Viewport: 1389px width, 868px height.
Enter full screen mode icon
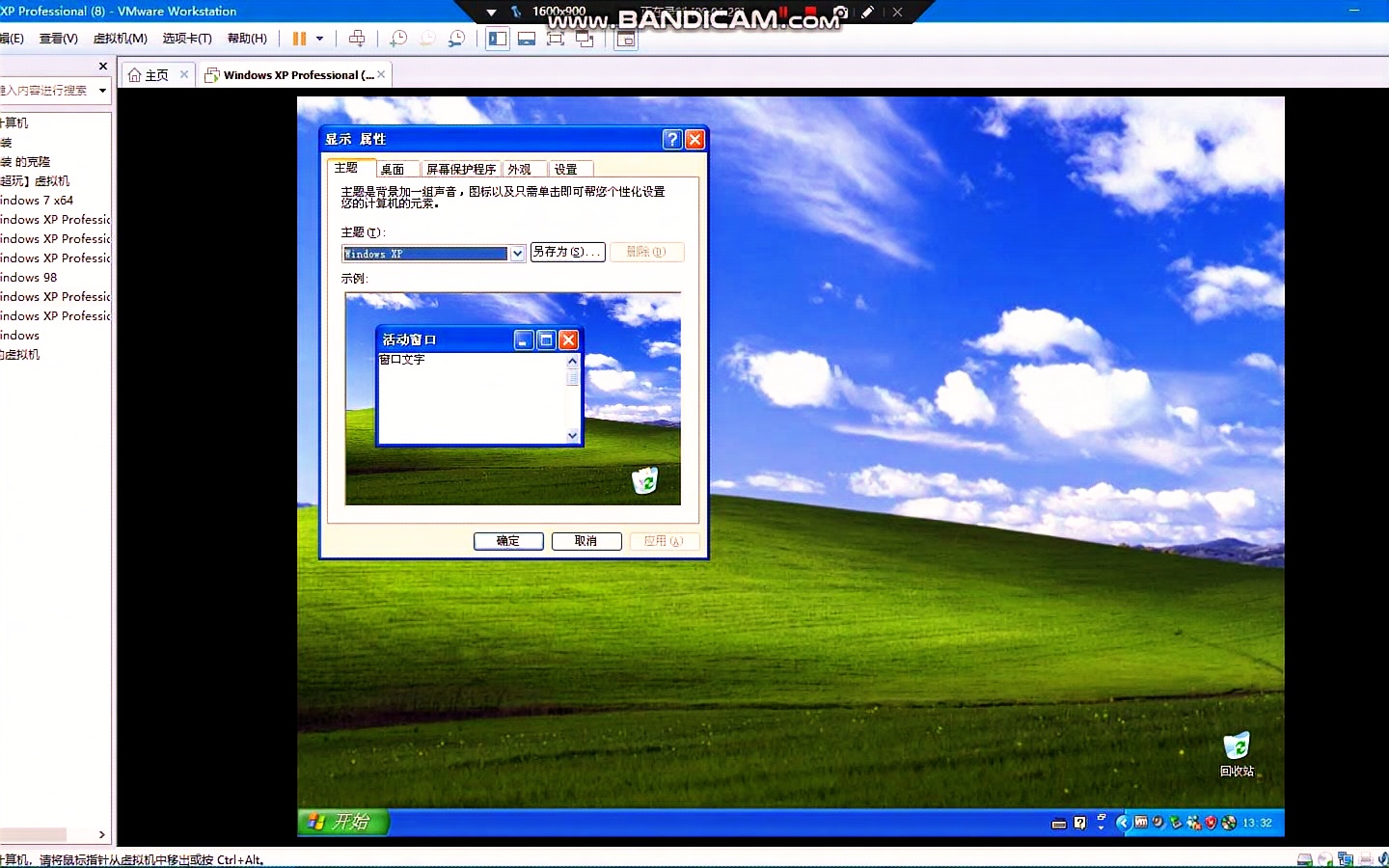point(556,39)
